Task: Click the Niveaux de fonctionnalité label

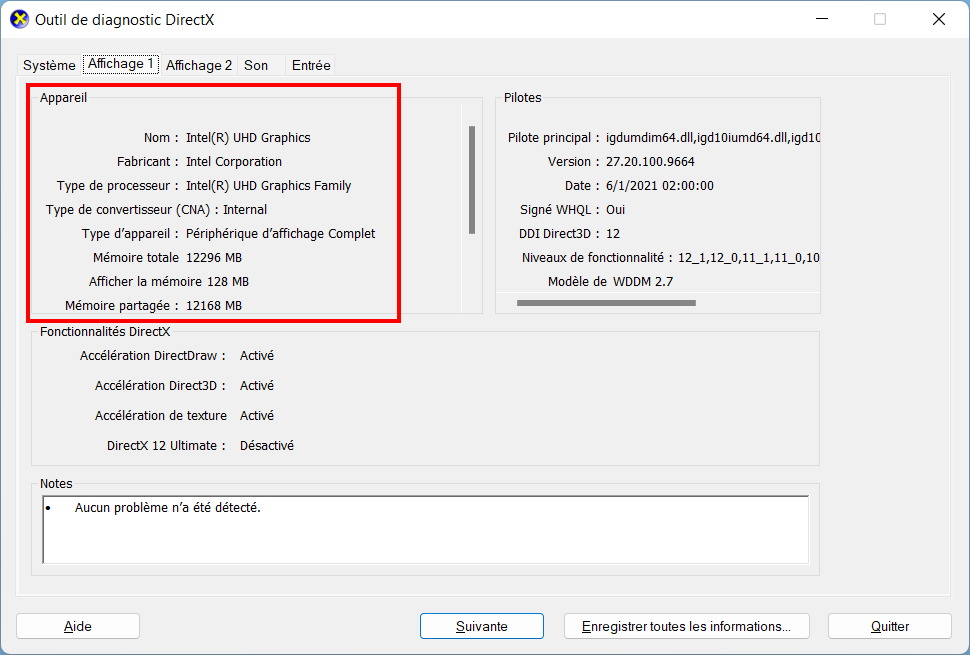Action: pyautogui.click(x=596, y=258)
